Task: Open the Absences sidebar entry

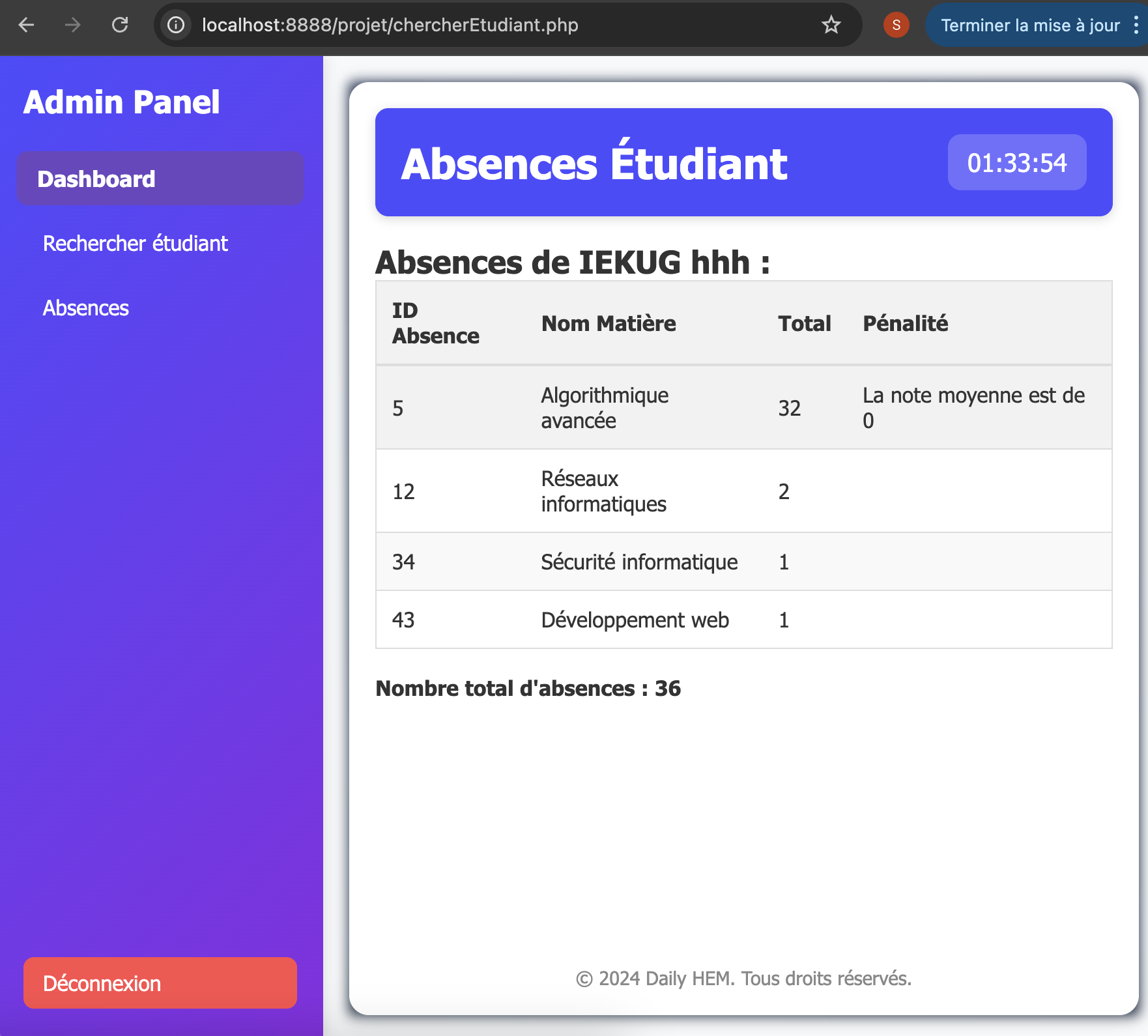Action: point(85,308)
